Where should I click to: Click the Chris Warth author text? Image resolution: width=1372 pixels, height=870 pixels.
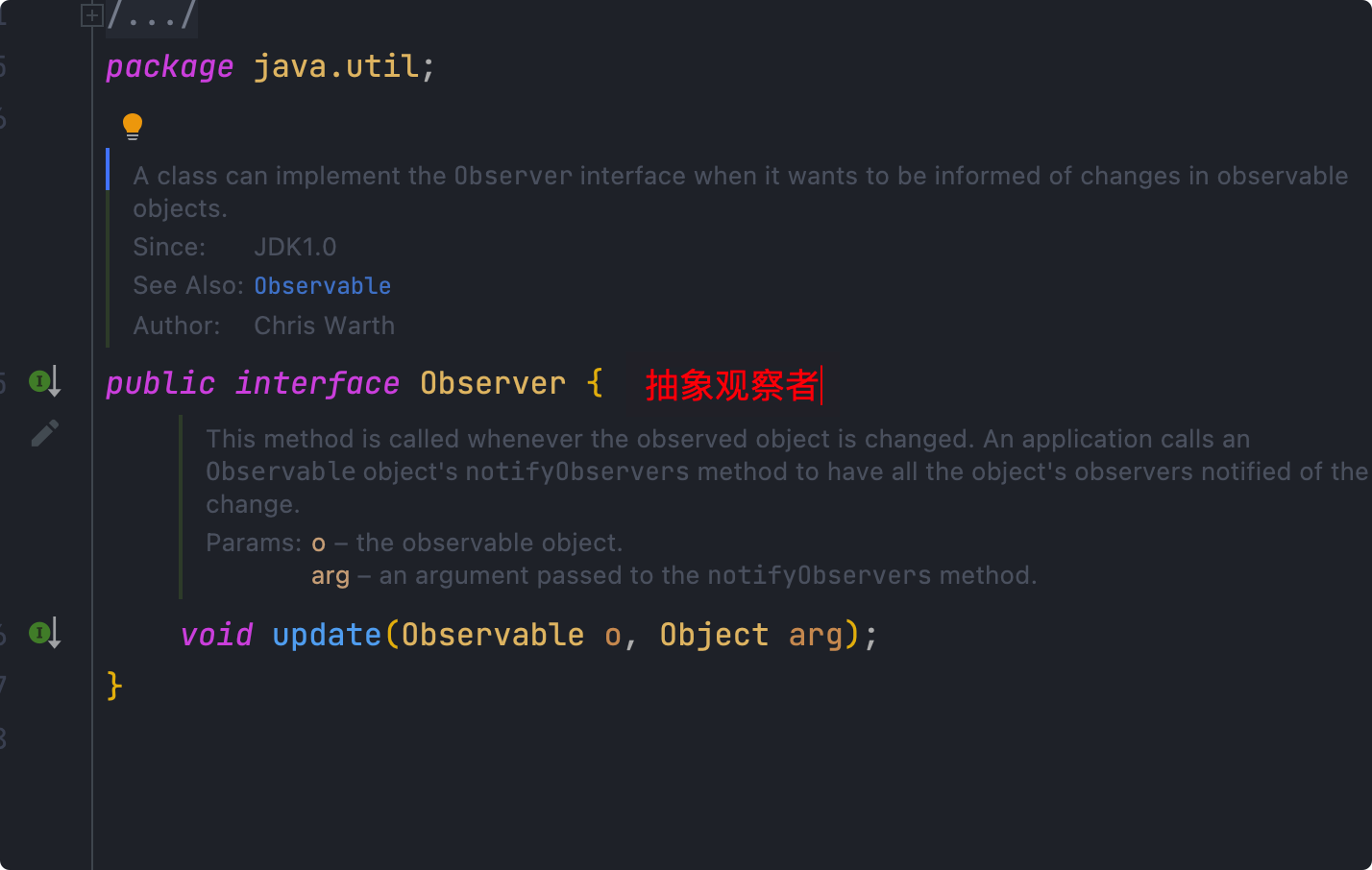(324, 326)
